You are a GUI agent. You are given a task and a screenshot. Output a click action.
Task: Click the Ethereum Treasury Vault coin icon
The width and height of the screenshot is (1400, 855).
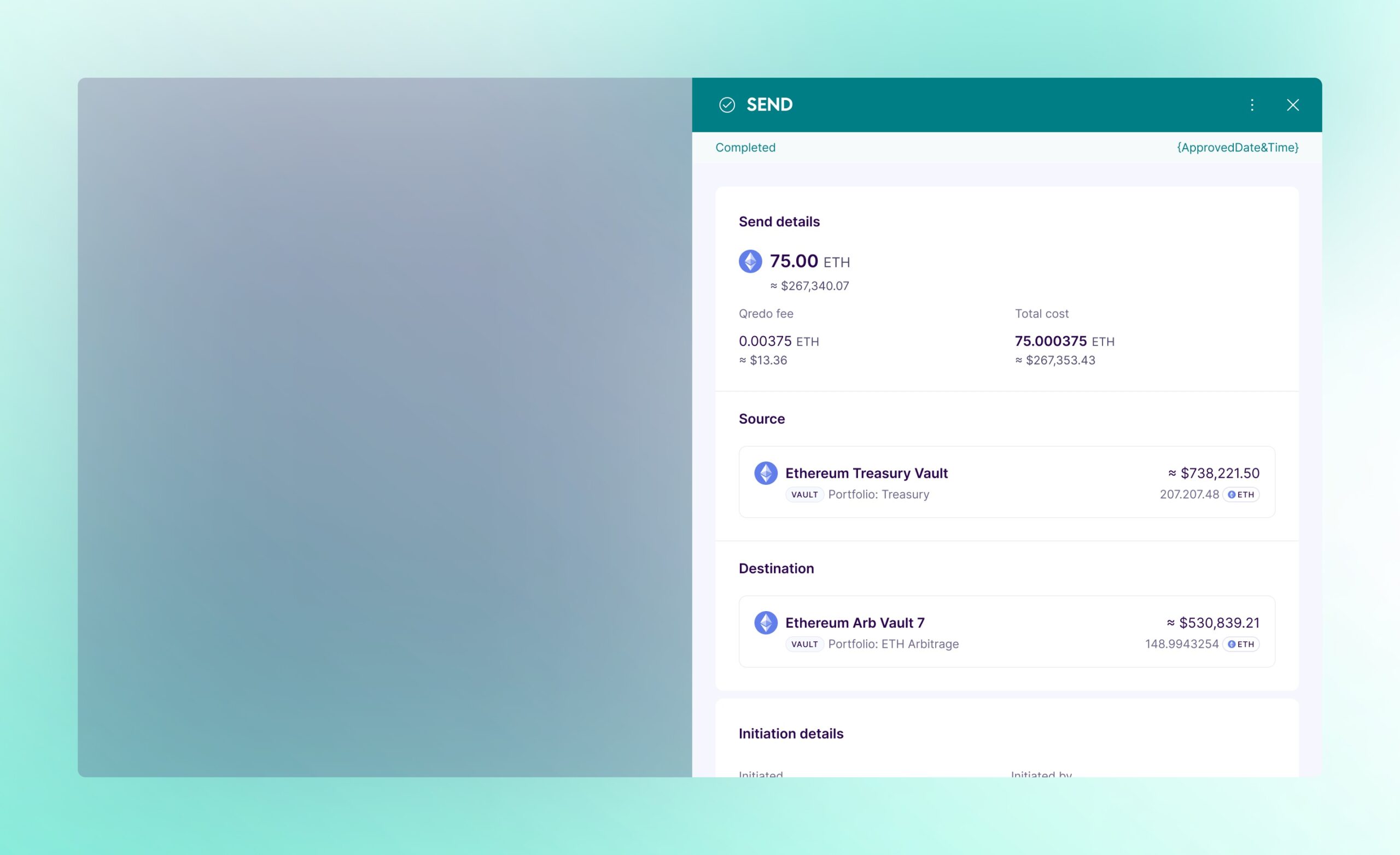pyautogui.click(x=765, y=473)
